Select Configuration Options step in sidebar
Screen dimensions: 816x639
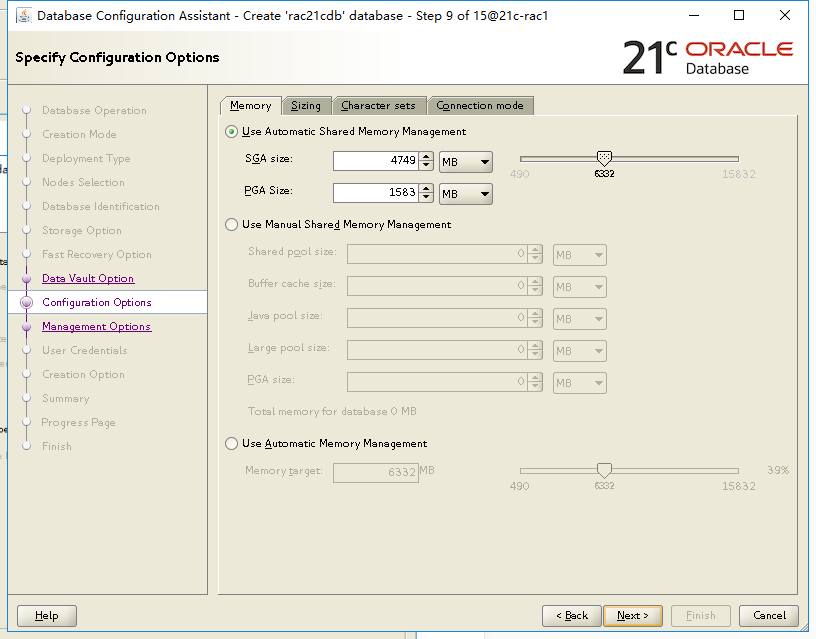(x=97, y=302)
